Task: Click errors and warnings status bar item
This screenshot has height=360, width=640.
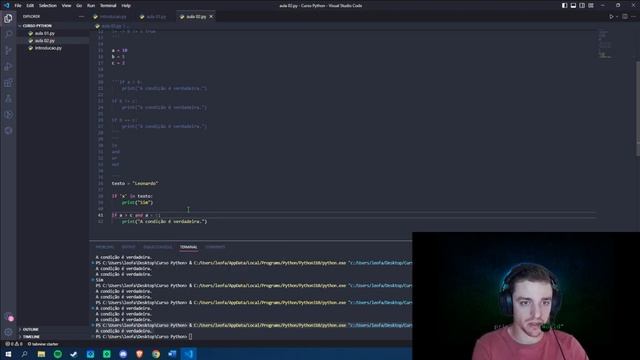Action: click(13, 344)
